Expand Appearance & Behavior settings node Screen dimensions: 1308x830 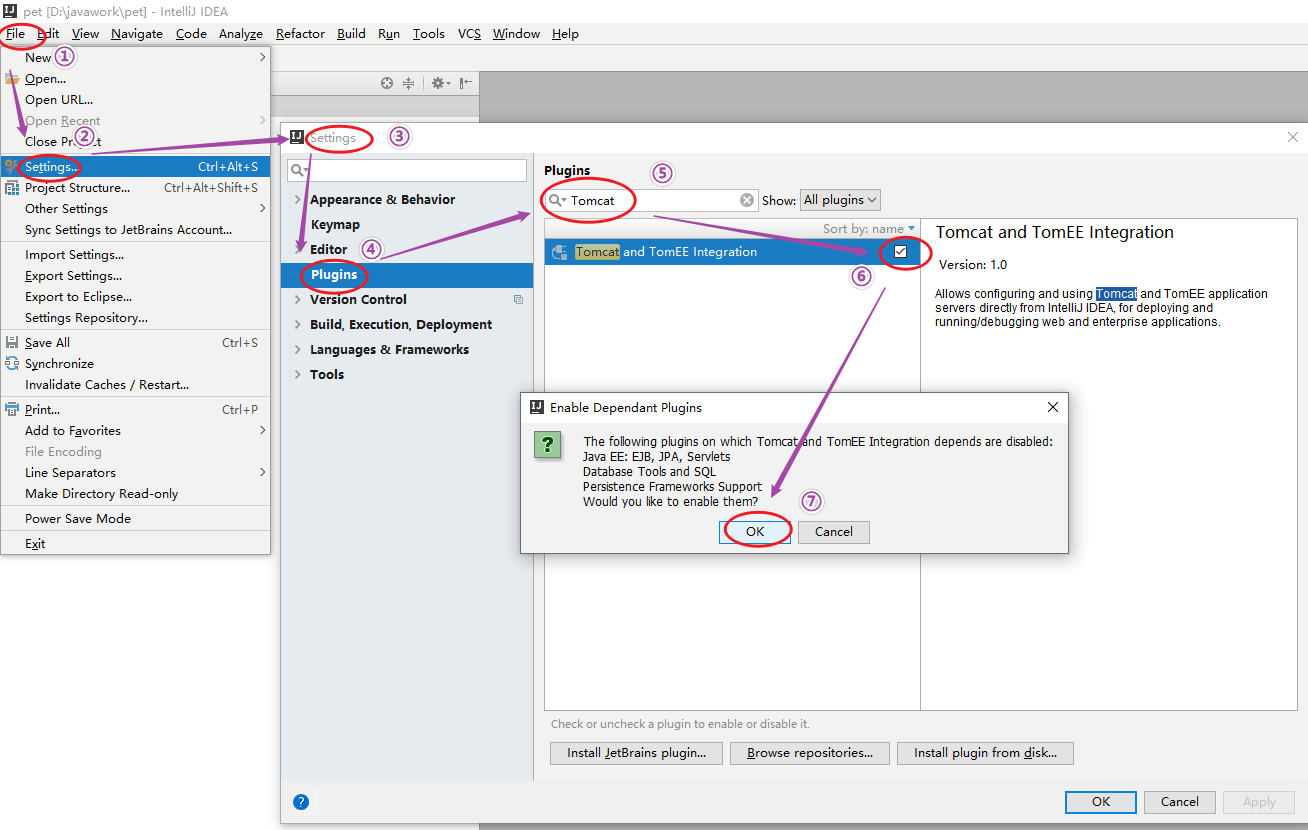[x=298, y=200]
